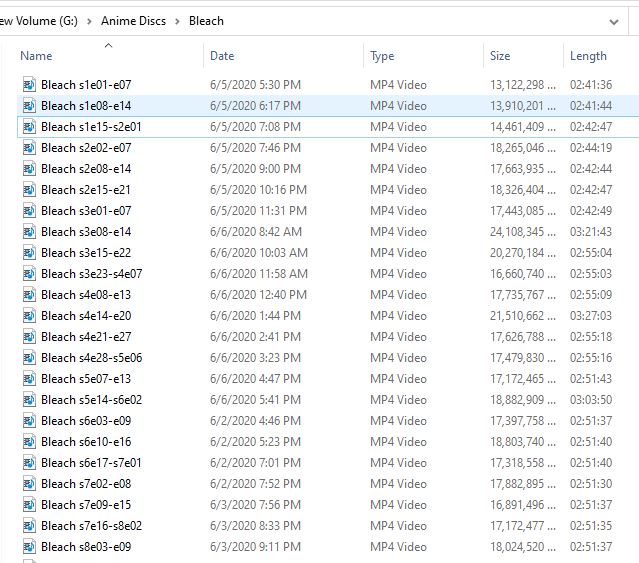Click the MP4 icon of Bleach s6e17-s7e01
The image size is (639, 563).
[x=29, y=463]
